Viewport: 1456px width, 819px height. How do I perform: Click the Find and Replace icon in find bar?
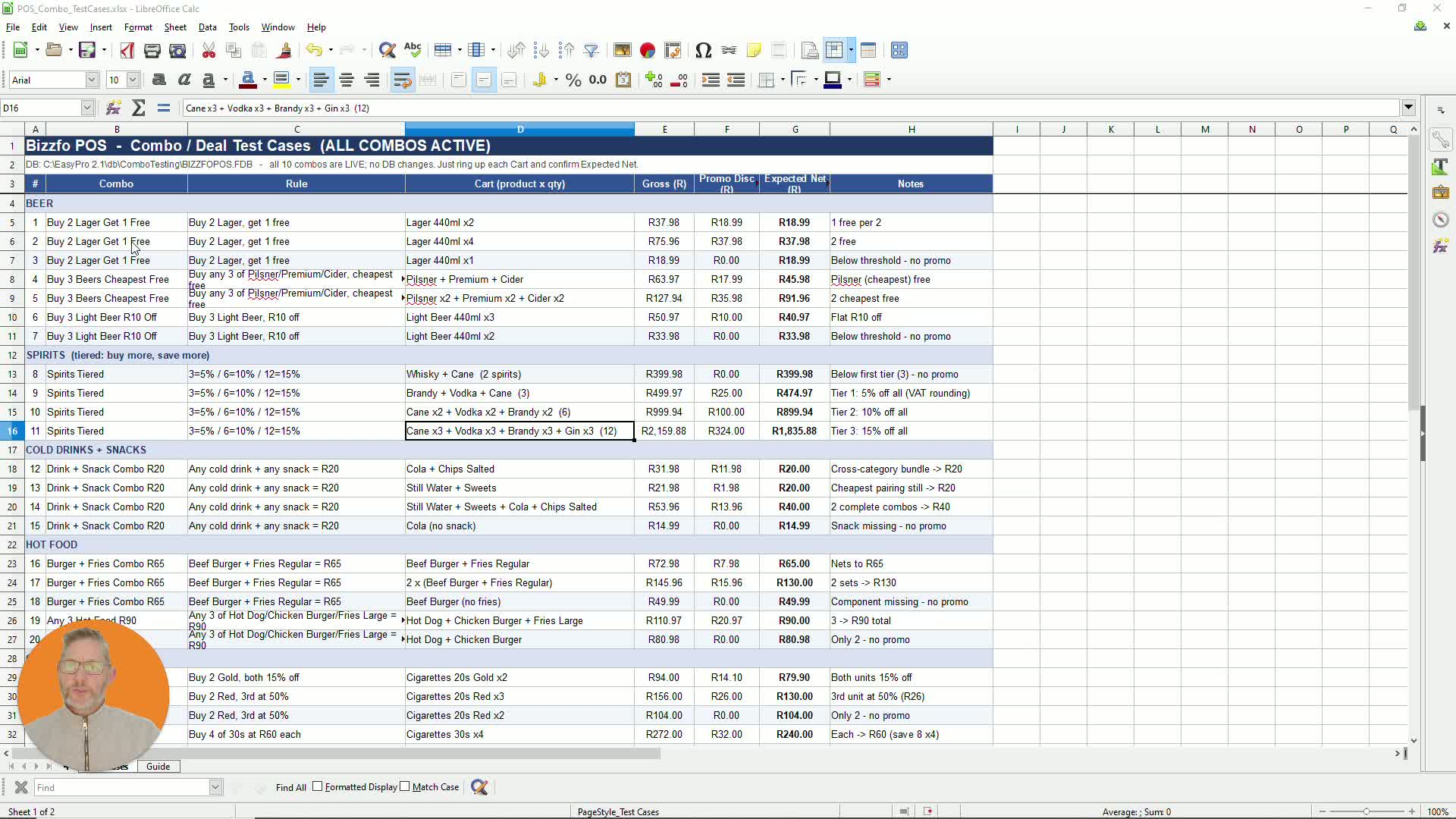coord(479,787)
